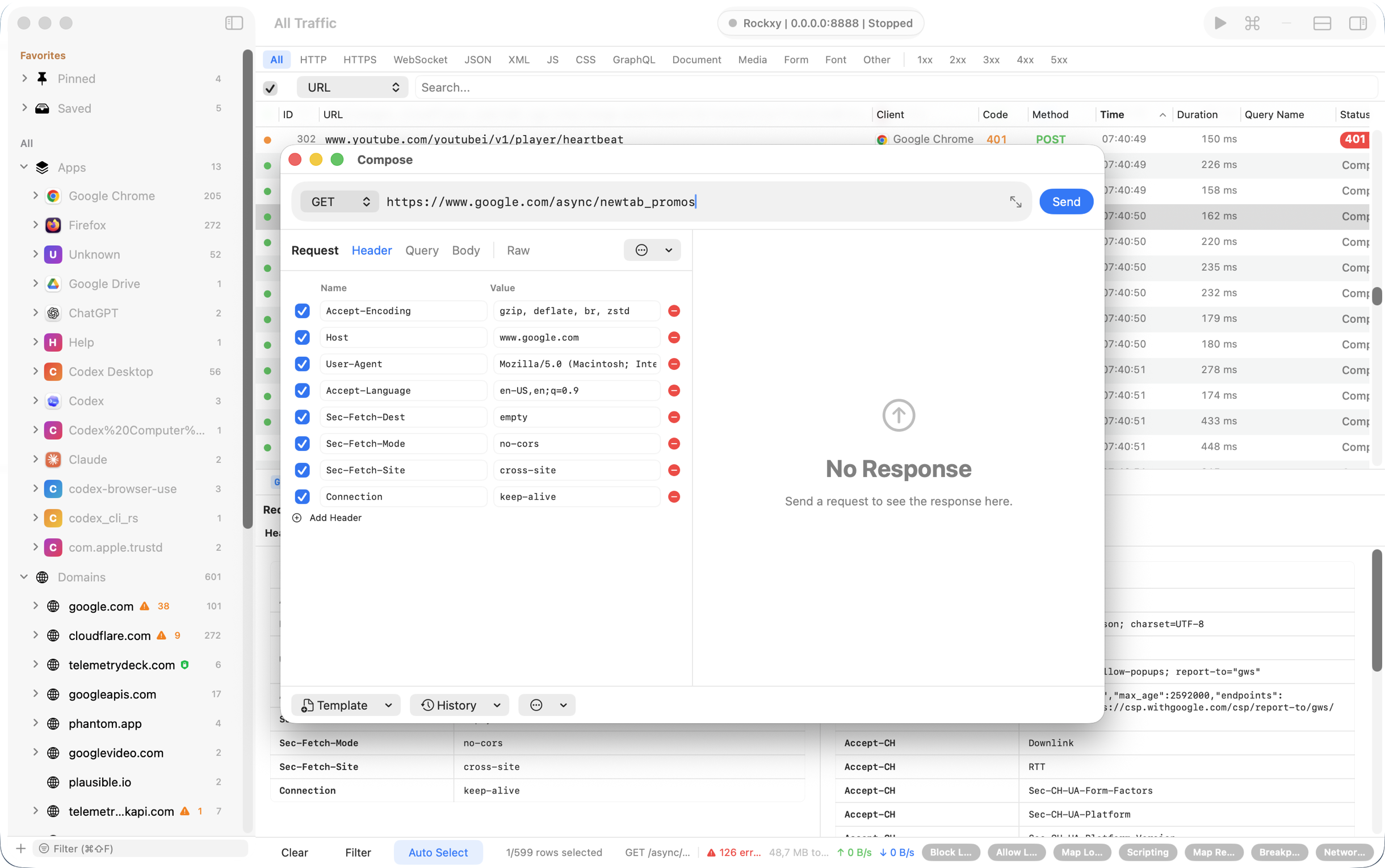Uncheck the Connection header checkbox

coord(302,496)
